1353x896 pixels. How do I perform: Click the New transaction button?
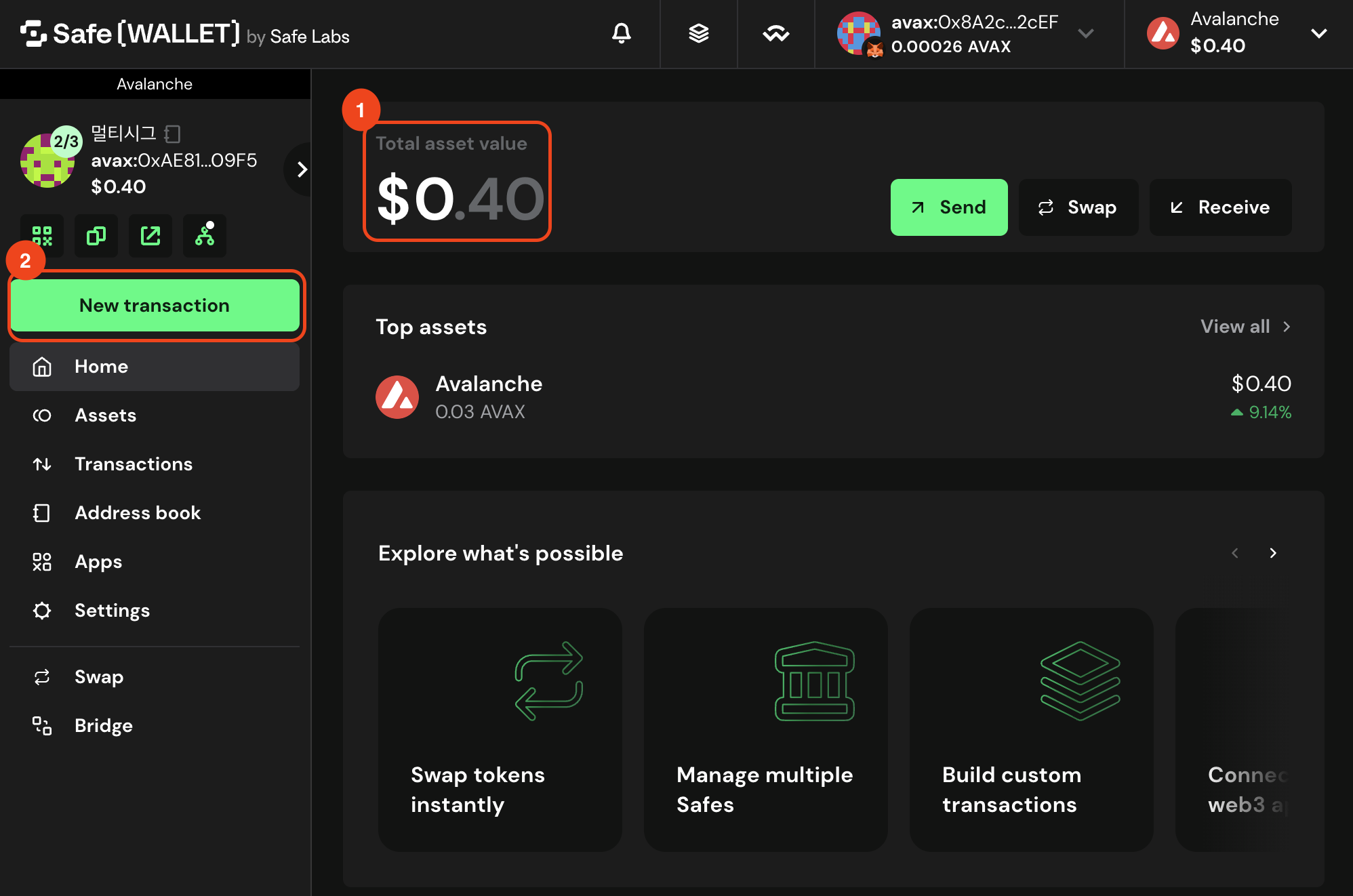tap(155, 306)
